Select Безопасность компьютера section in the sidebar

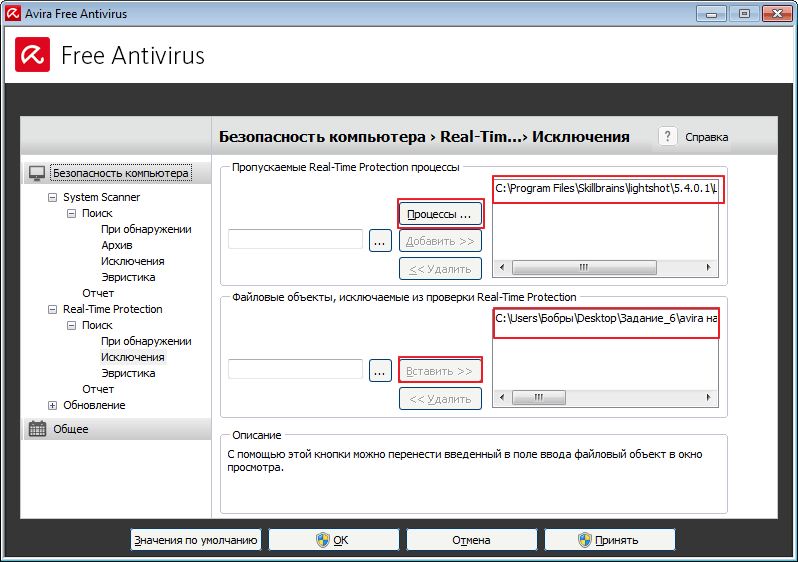coord(121,173)
